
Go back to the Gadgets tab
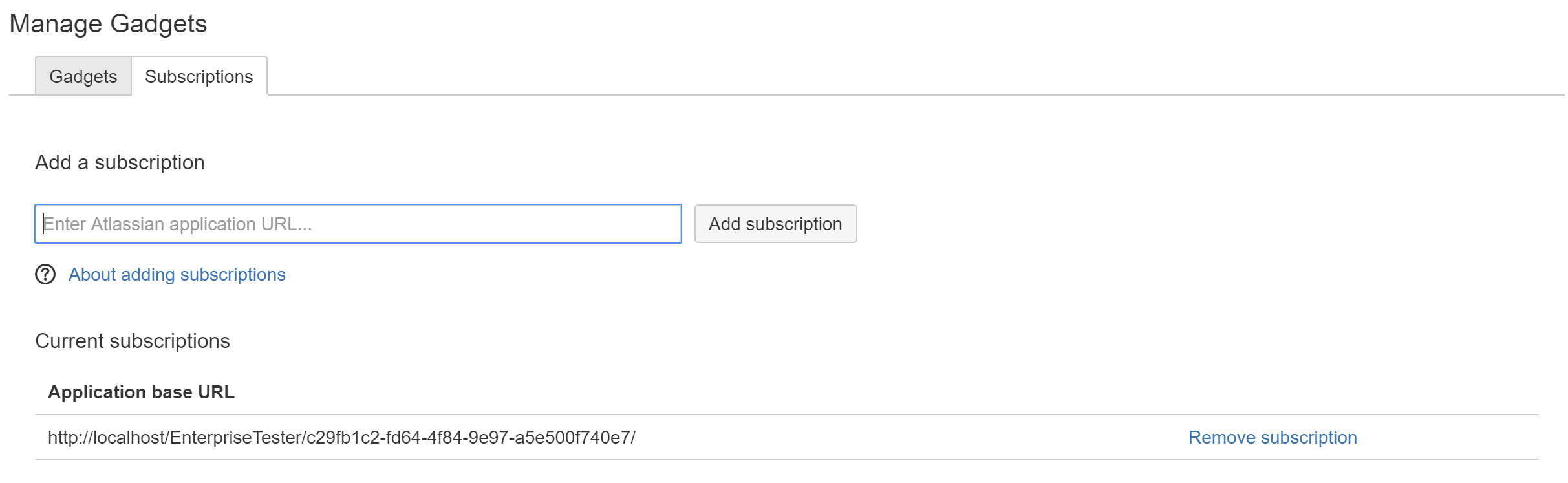(83, 76)
